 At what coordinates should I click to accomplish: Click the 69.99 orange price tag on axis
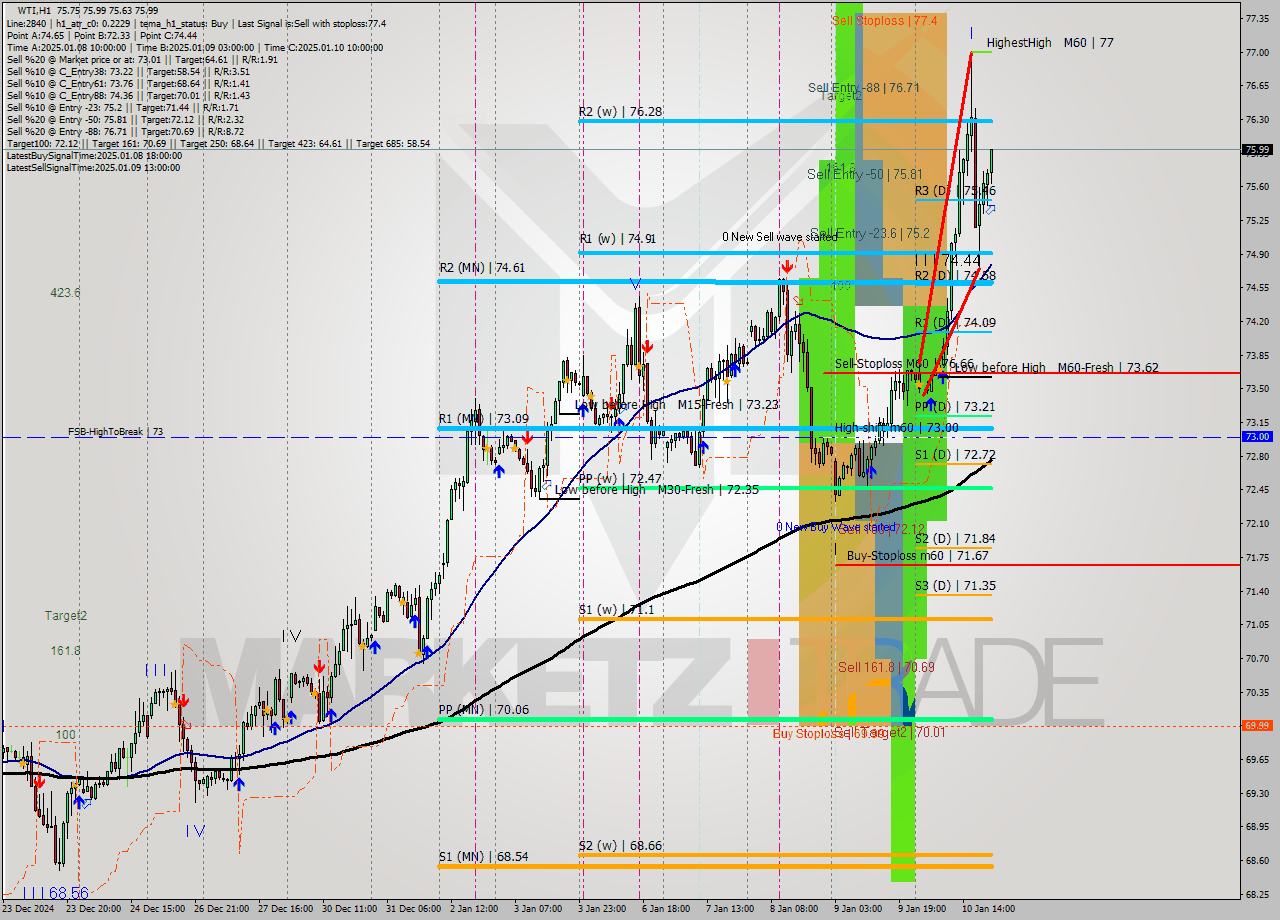click(1257, 726)
